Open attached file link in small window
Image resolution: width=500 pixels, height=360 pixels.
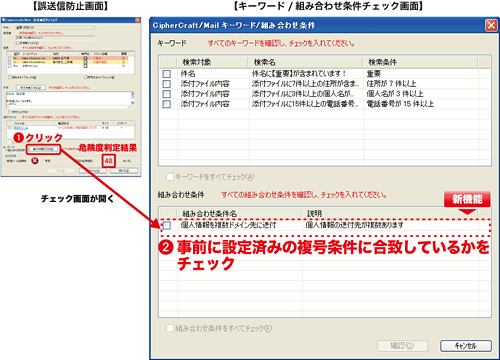[x=21, y=128]
